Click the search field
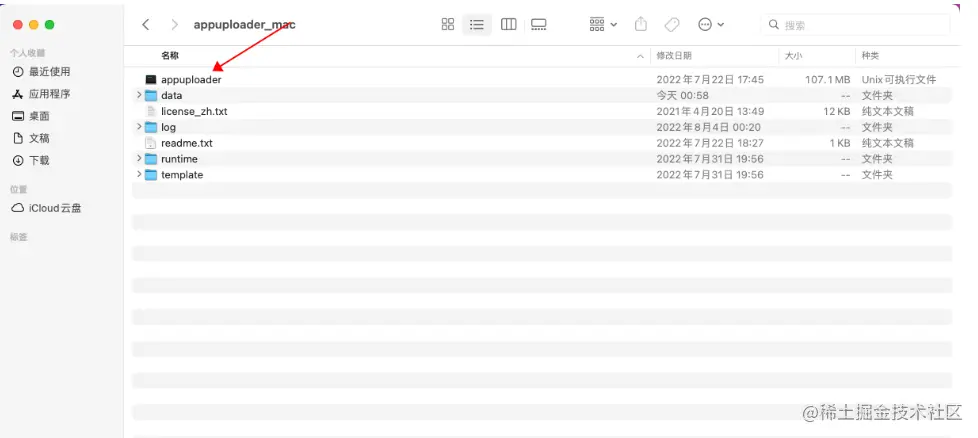 [x=855, y=24]
